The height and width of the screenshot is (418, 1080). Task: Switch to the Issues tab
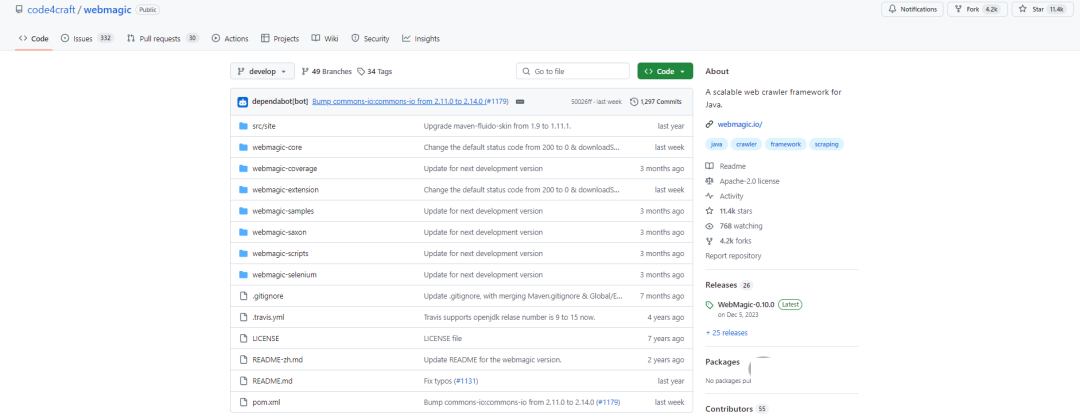pyautogui.click(x=86, y=39)
